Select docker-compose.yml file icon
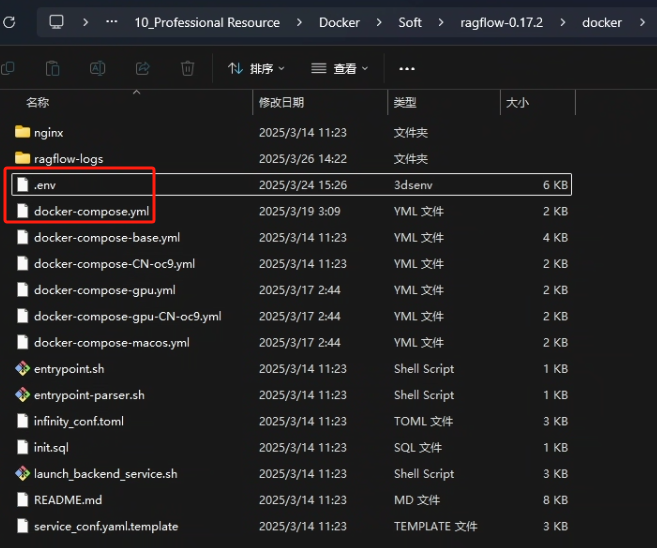Image resolution: width=657 pixels, height=548 pixels. click(22, 211)
